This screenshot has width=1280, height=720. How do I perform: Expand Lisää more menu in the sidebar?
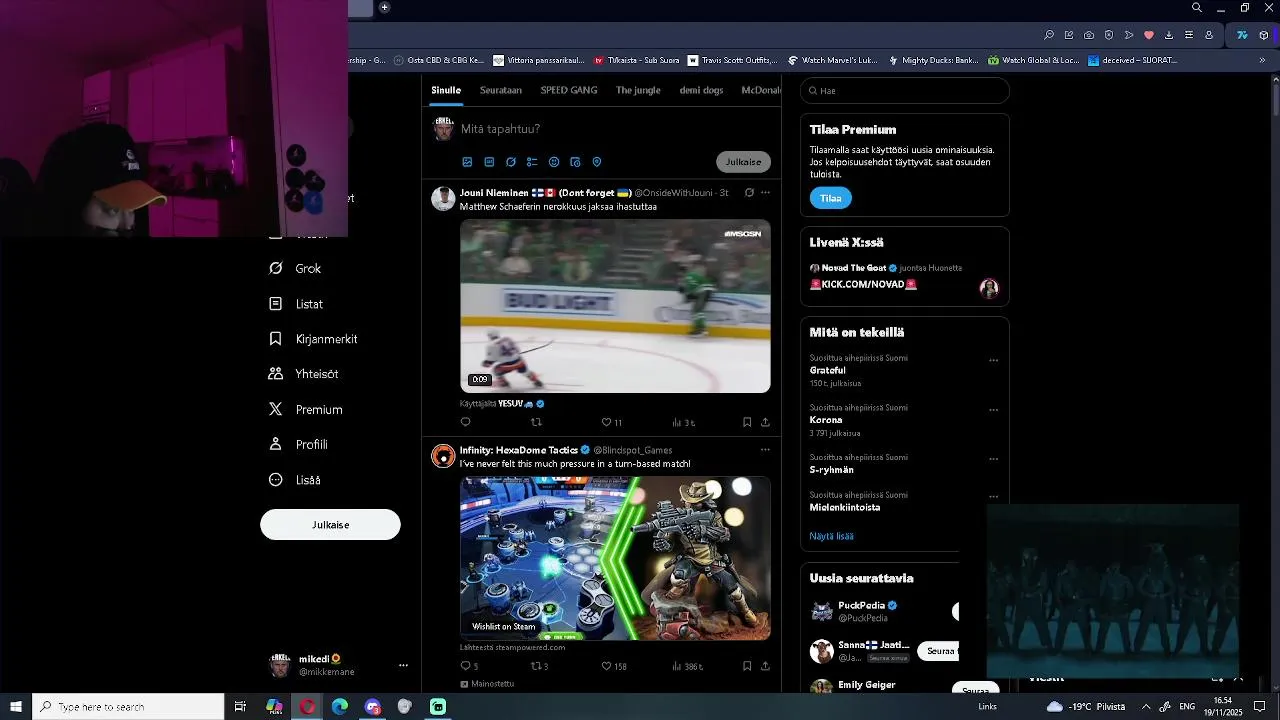click(x=295, y=480)
